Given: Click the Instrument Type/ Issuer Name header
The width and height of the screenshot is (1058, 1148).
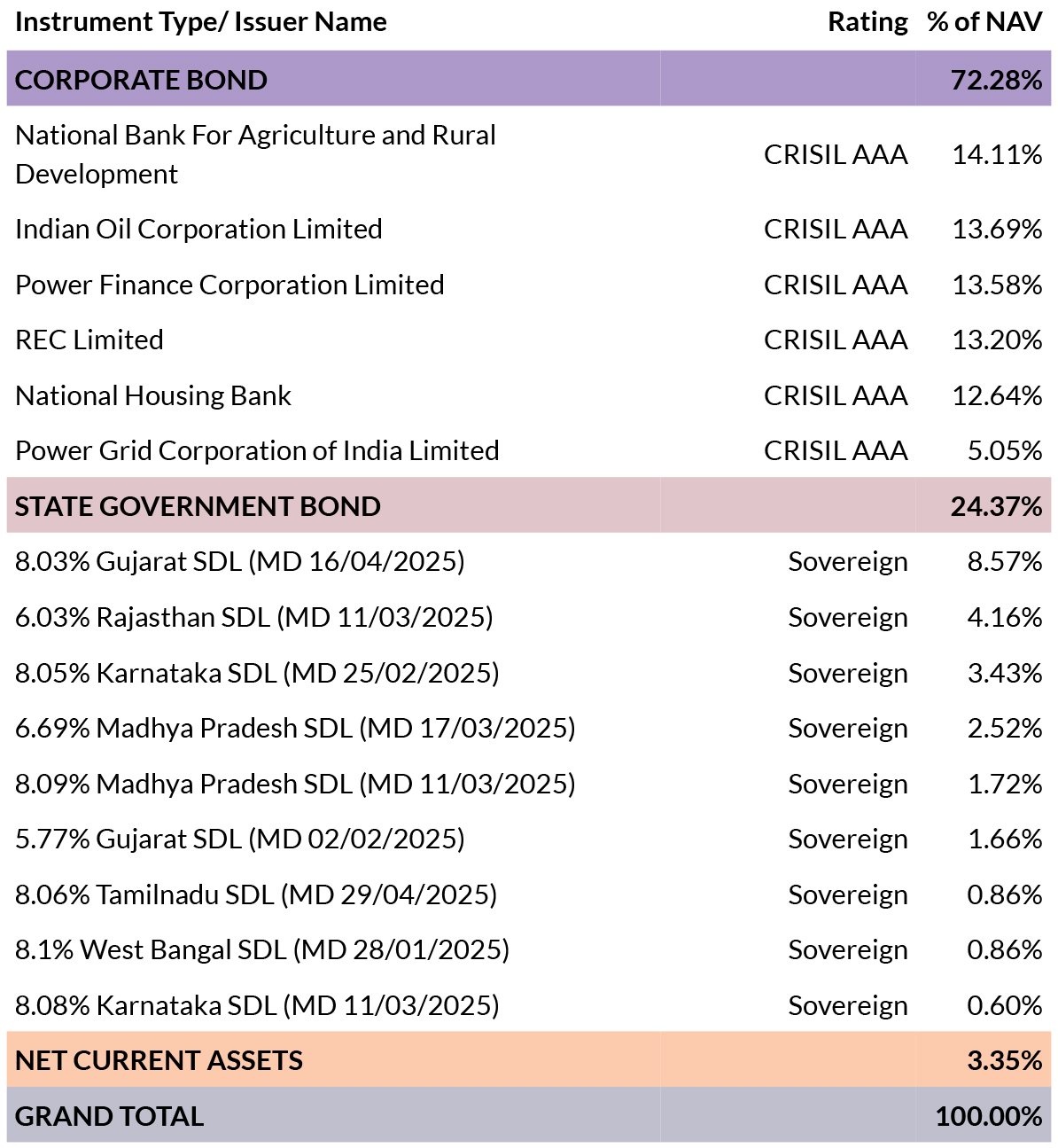Looking at the screenshot, I should (x=201, y=22).
